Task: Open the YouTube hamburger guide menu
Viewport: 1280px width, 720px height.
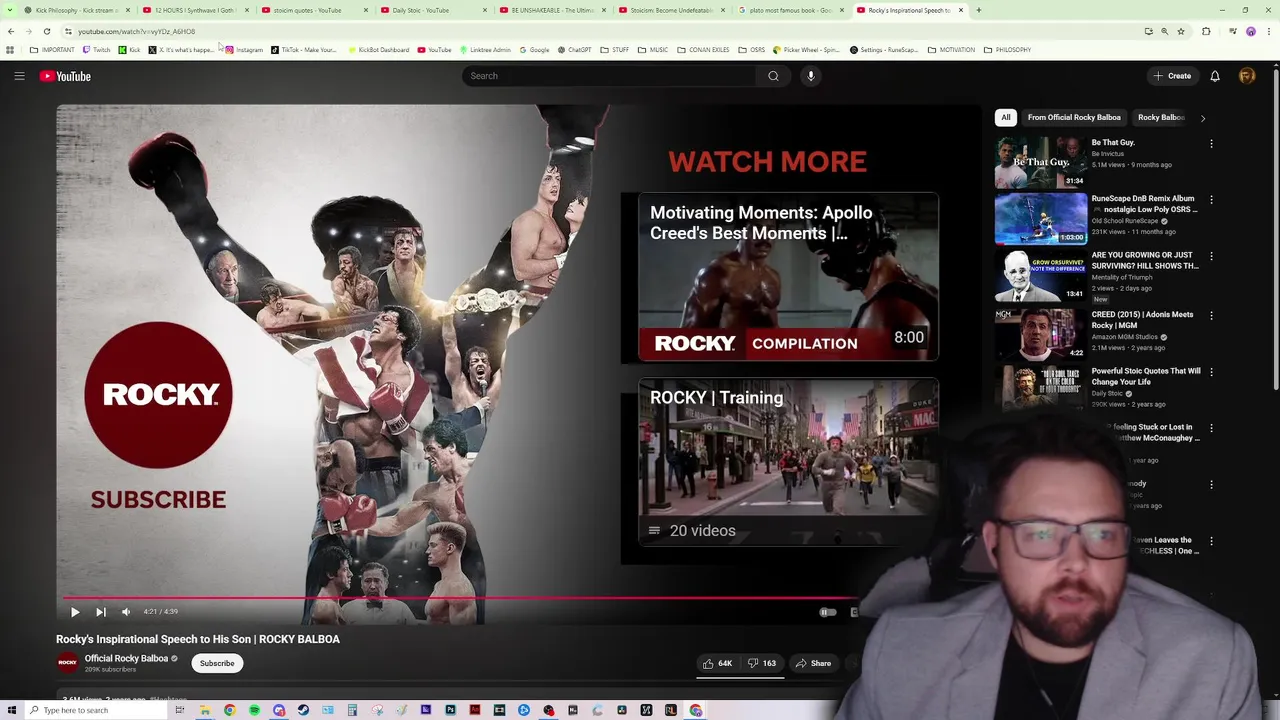Action: [x=19, y=76]
